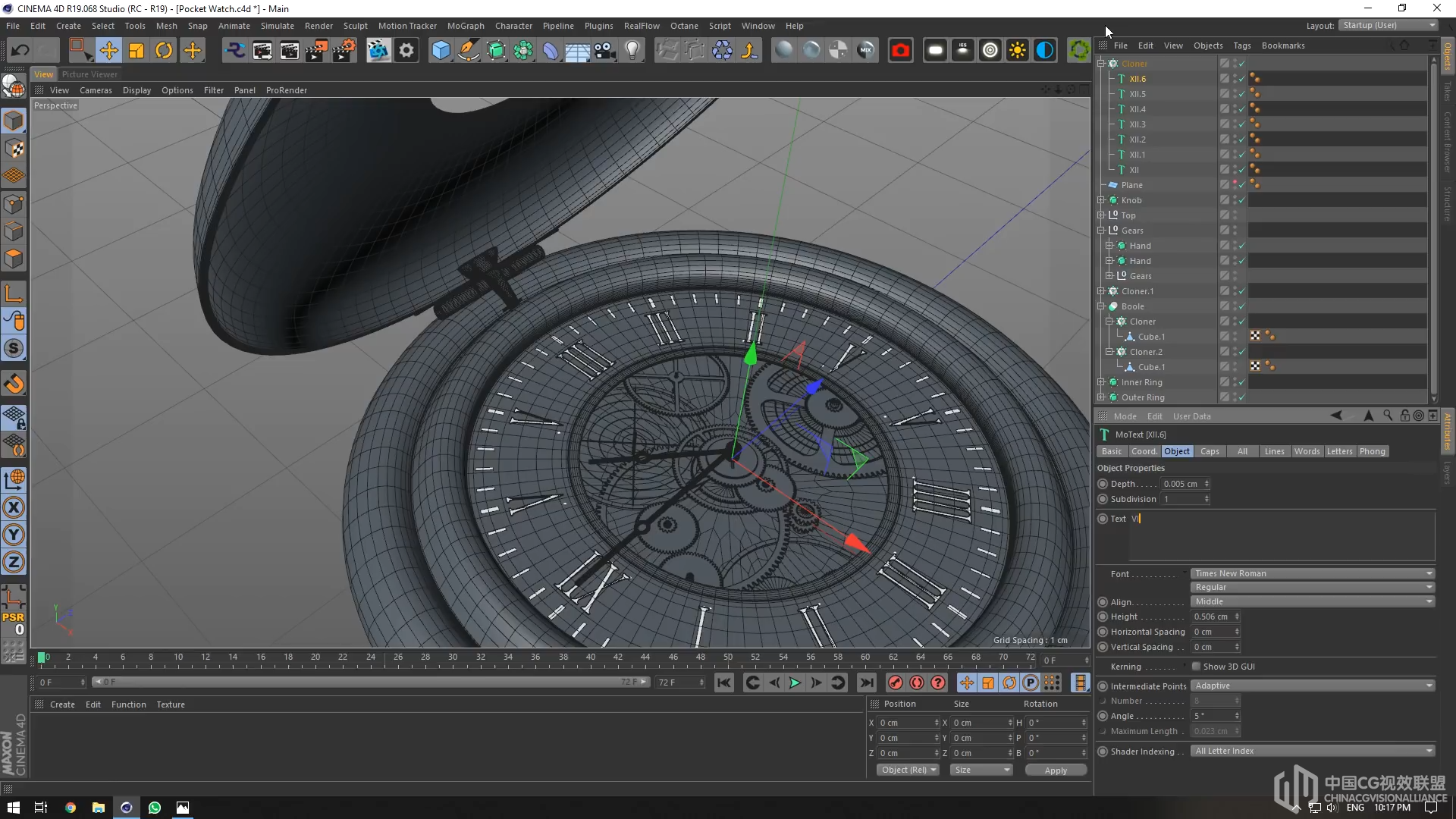The height and width of the screenshot is (819, 1456).
Task: Click the PSR reset icon
Action: 14,623
